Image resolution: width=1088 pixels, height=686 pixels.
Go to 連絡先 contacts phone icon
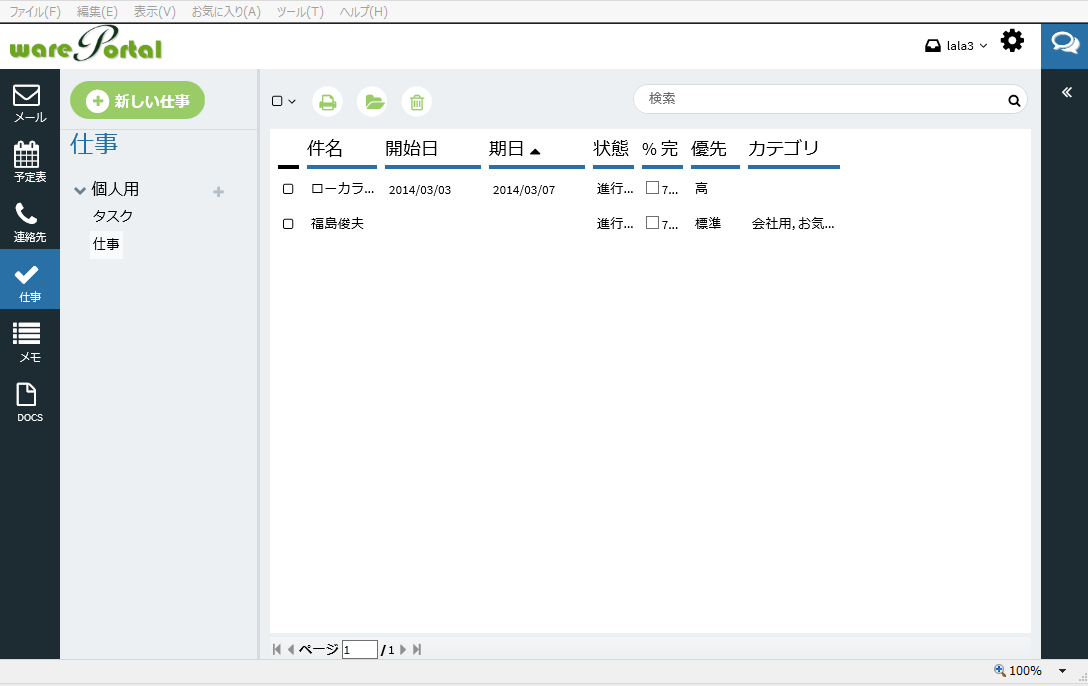point(29,222)
